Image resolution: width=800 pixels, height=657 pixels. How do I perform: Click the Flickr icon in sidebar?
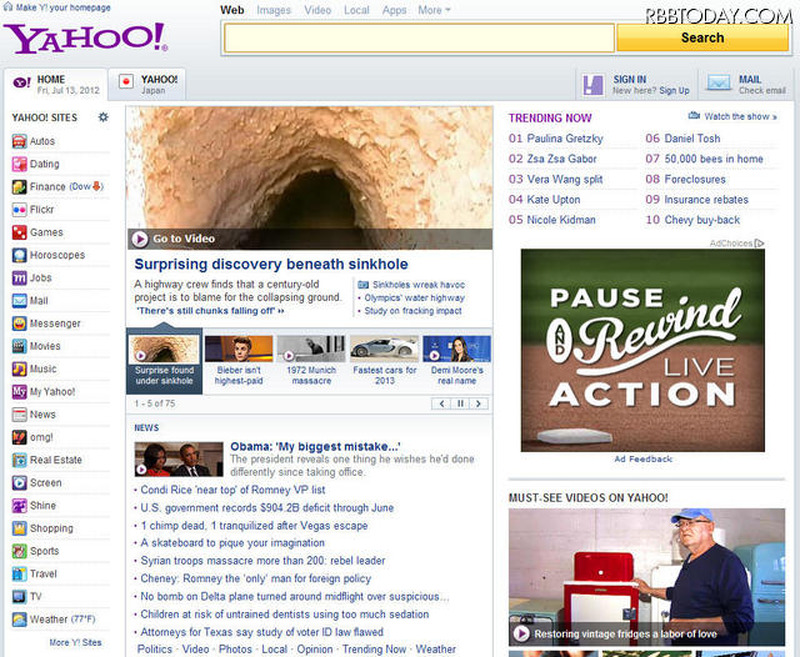19,210
